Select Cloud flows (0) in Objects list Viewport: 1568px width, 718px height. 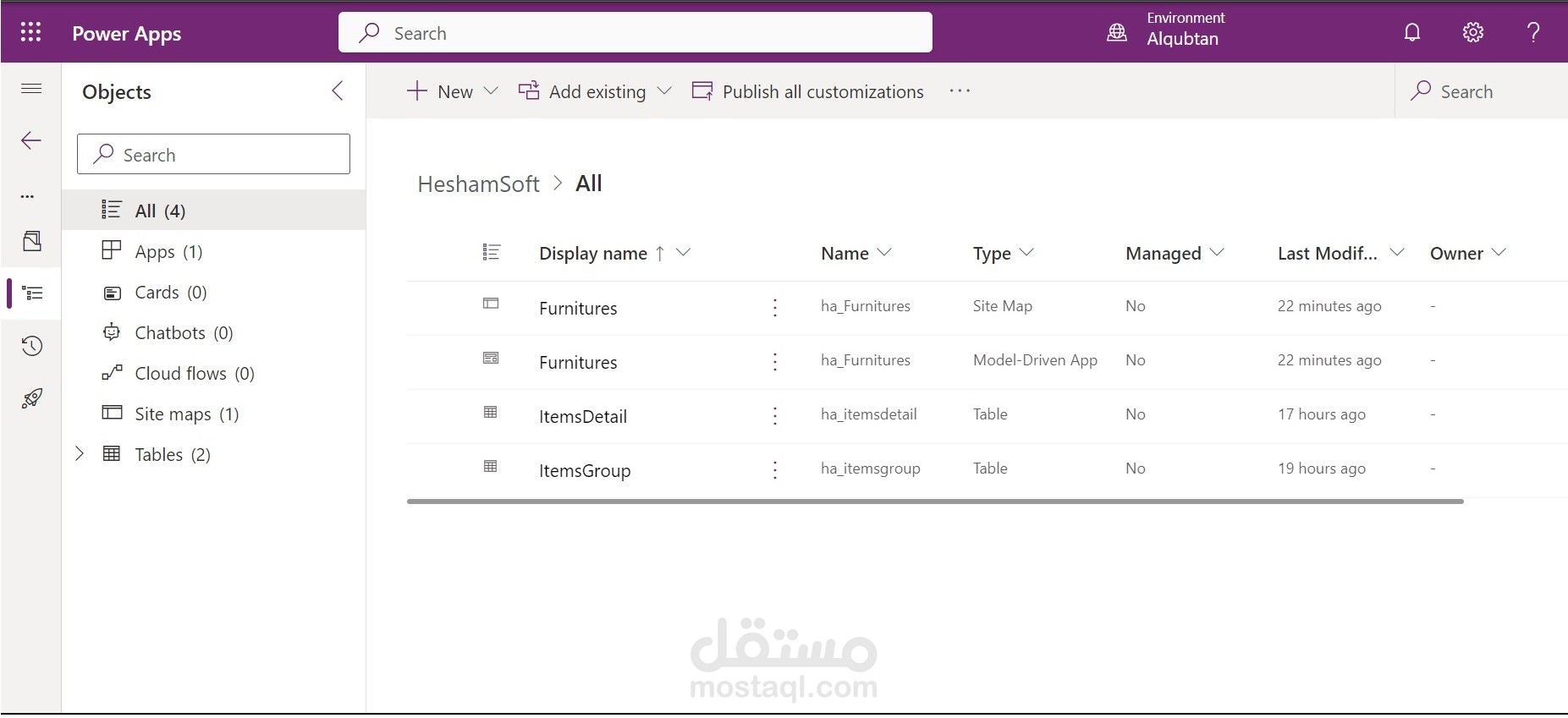(214, 373)
